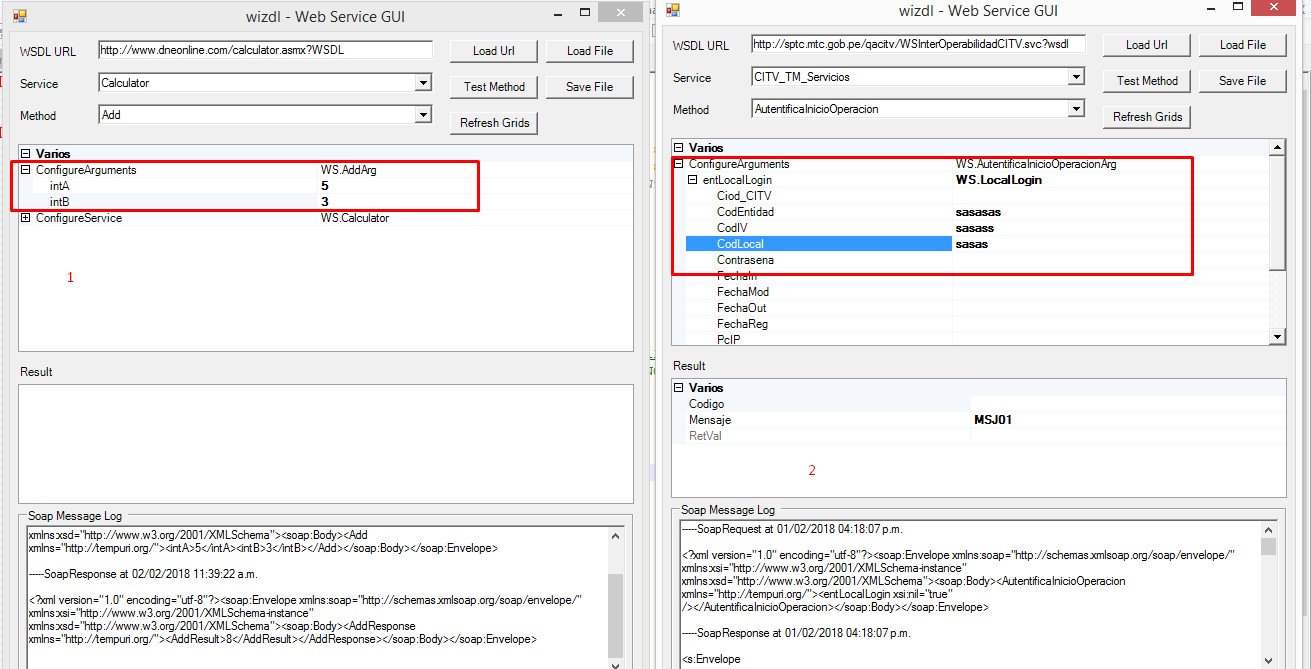This screenshot has width=1311, height=669.
Task: Collapse the entLocalLogin node
Action: [692, 180]
